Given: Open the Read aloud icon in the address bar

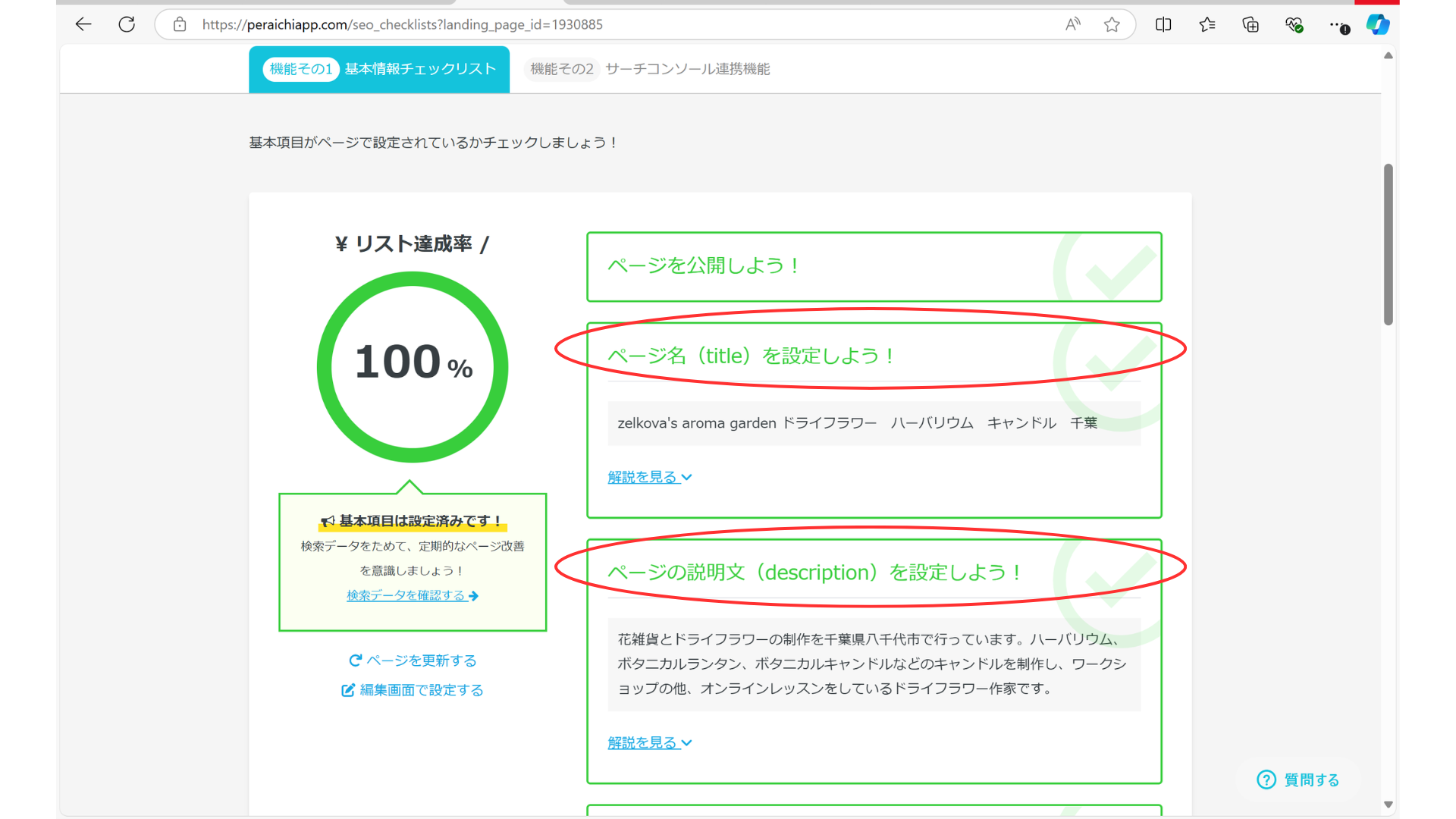Looking at the screenshot, I should 1072,24.
